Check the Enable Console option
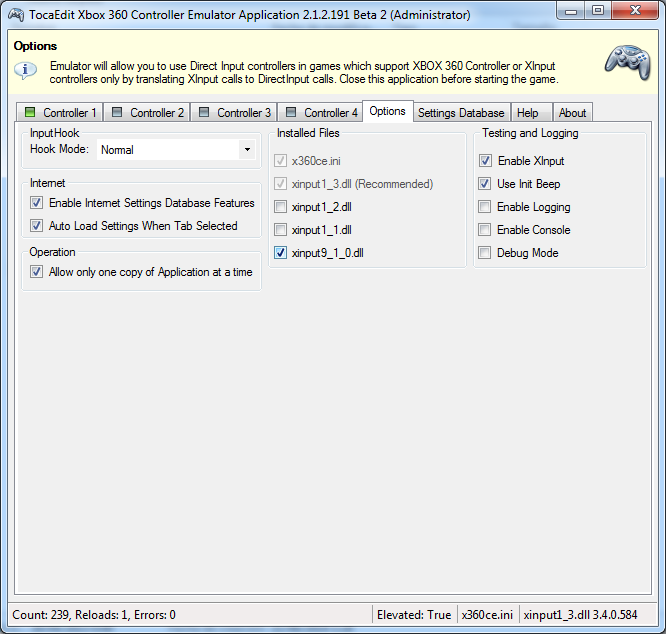 coord(485,230)
